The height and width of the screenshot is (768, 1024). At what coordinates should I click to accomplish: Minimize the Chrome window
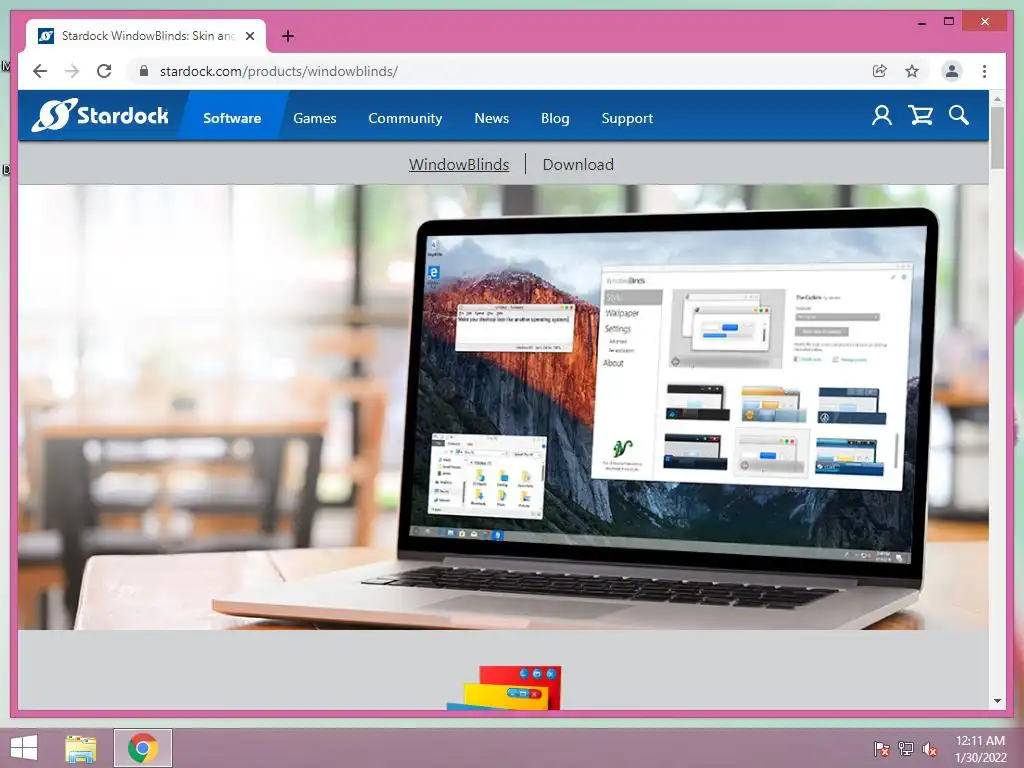[921, 22]
